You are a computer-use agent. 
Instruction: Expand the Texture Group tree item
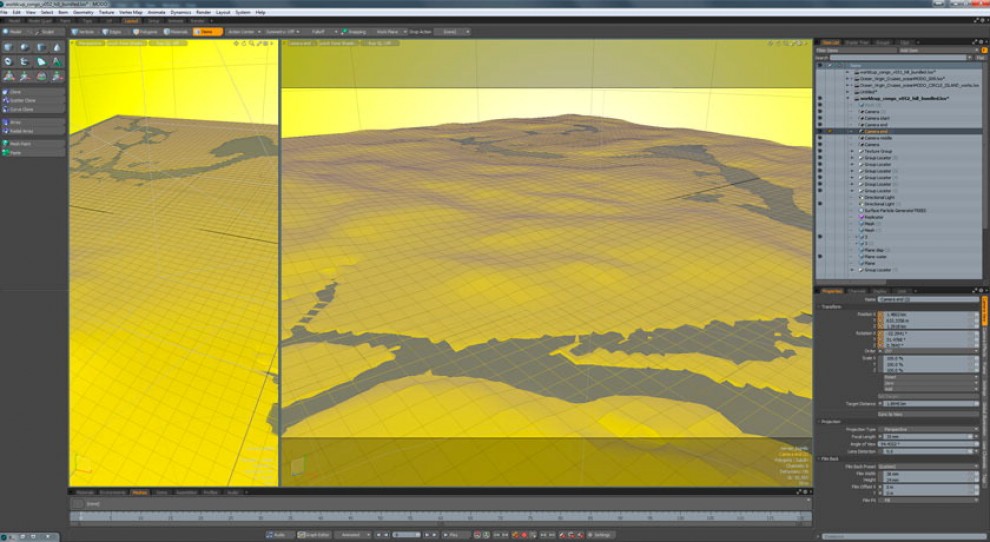[852, 151]
